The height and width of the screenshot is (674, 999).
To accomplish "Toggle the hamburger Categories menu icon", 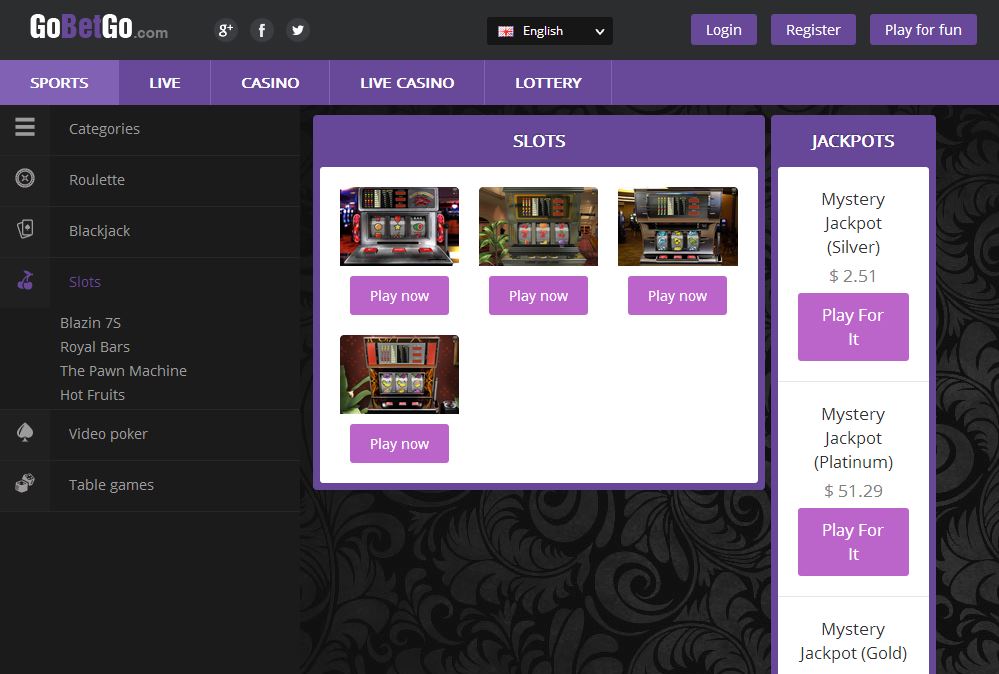I will 25,127.
